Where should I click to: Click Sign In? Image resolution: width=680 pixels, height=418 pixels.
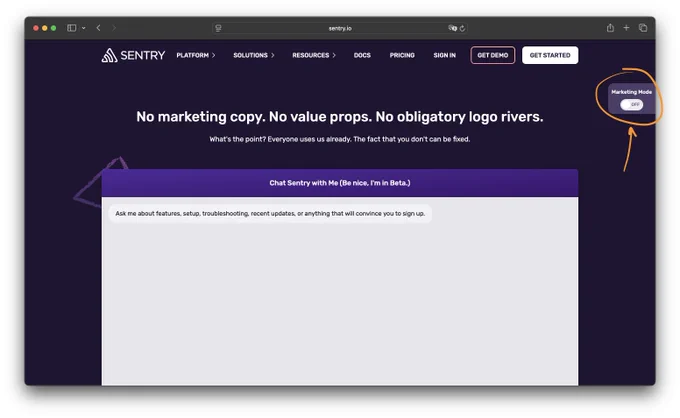(445, 56)
